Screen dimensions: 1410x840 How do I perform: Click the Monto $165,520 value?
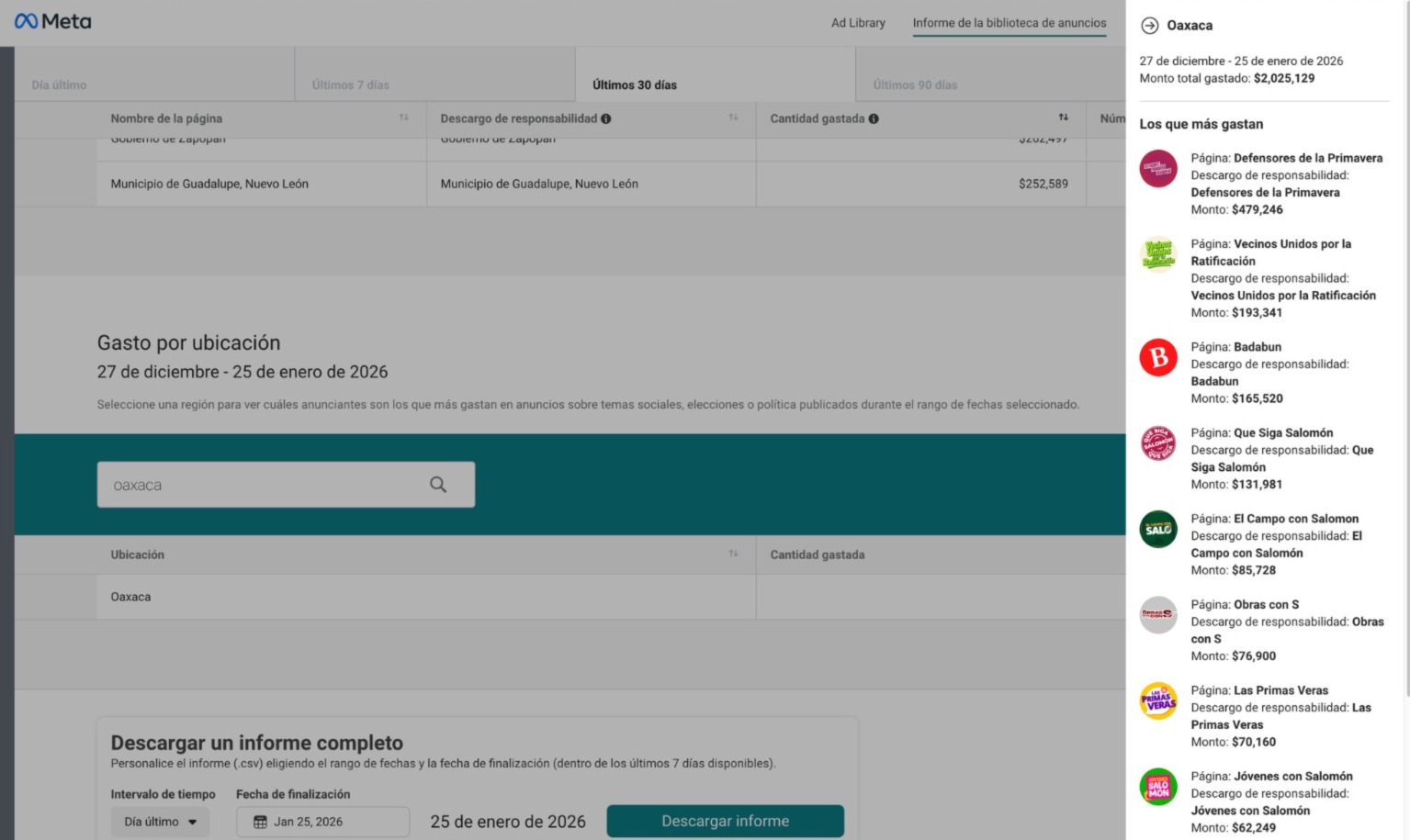point(1258,398)
